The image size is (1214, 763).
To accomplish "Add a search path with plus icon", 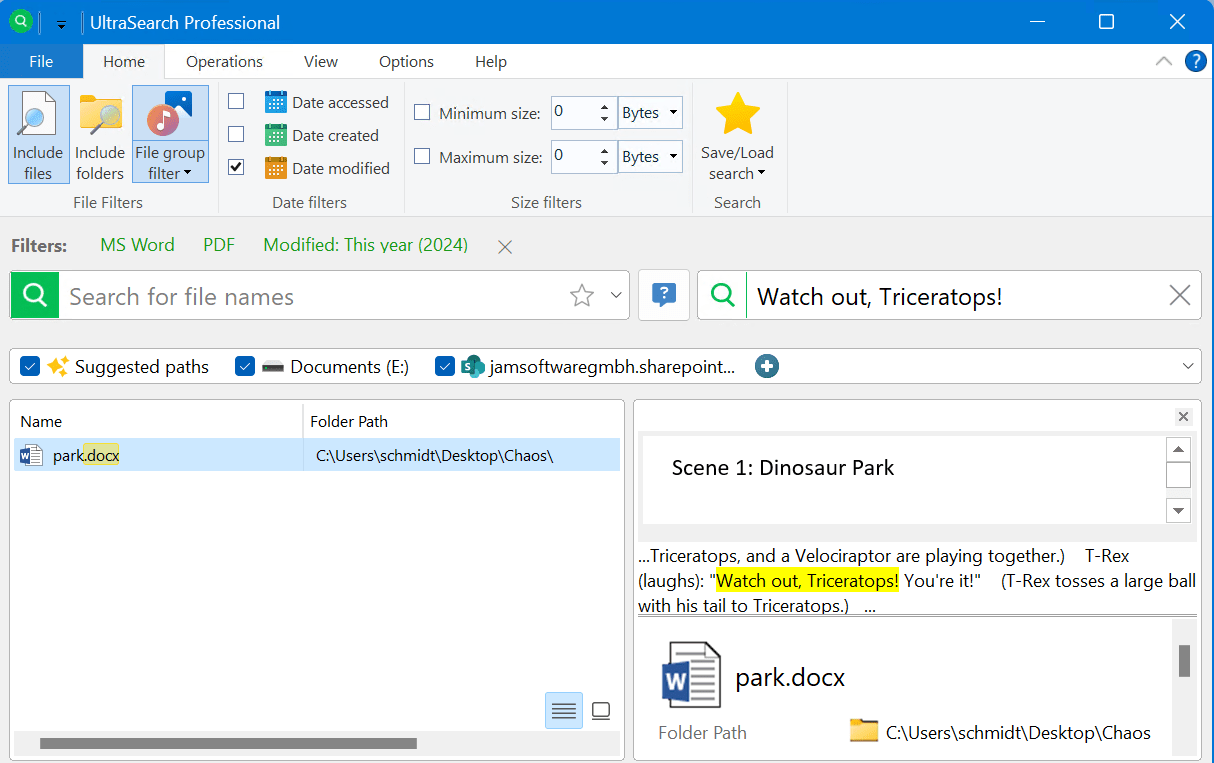I will (x=767, y=367).
